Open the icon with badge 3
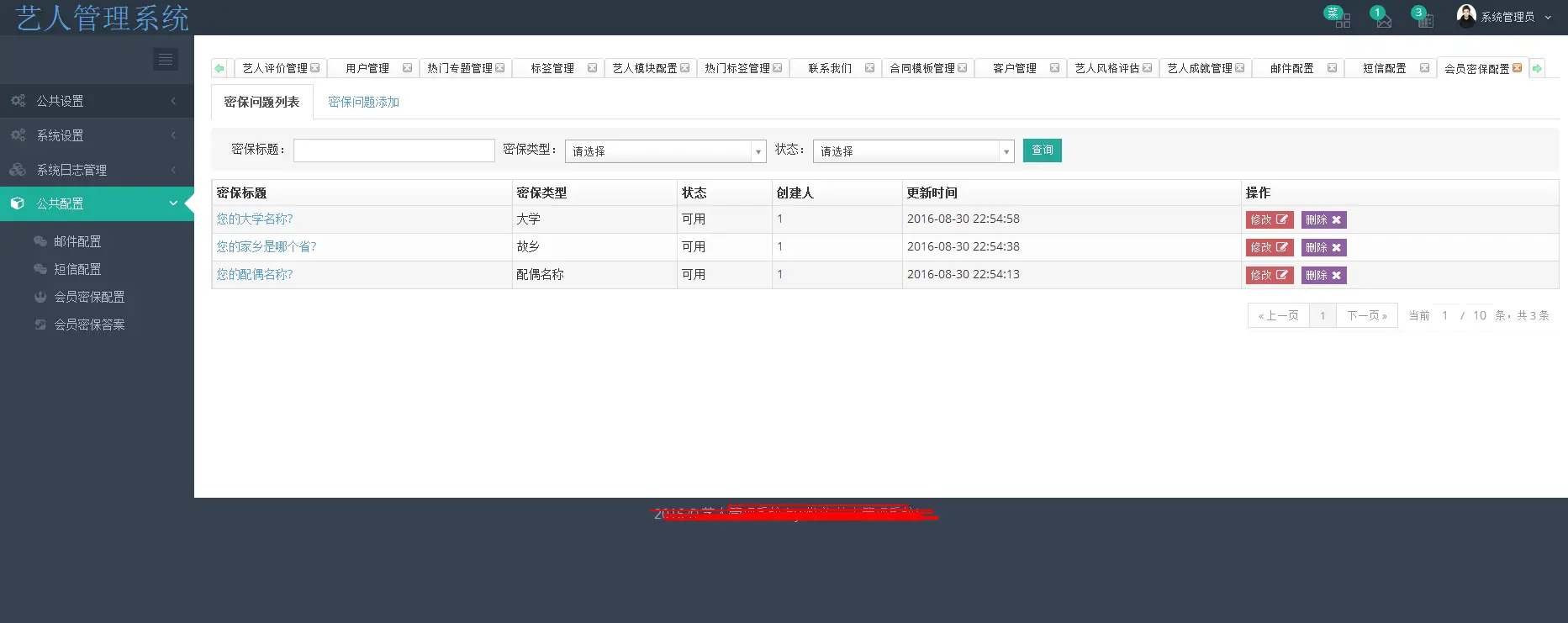1568x623 pixels. 1425,20
